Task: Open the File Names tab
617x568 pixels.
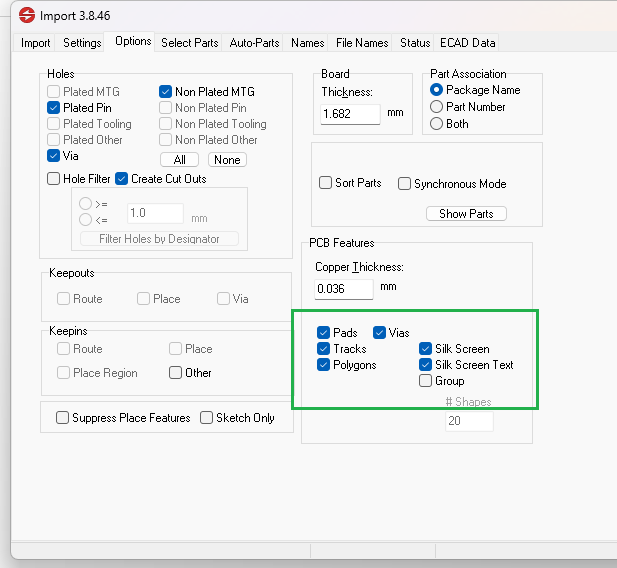Action: click(362, 43)
